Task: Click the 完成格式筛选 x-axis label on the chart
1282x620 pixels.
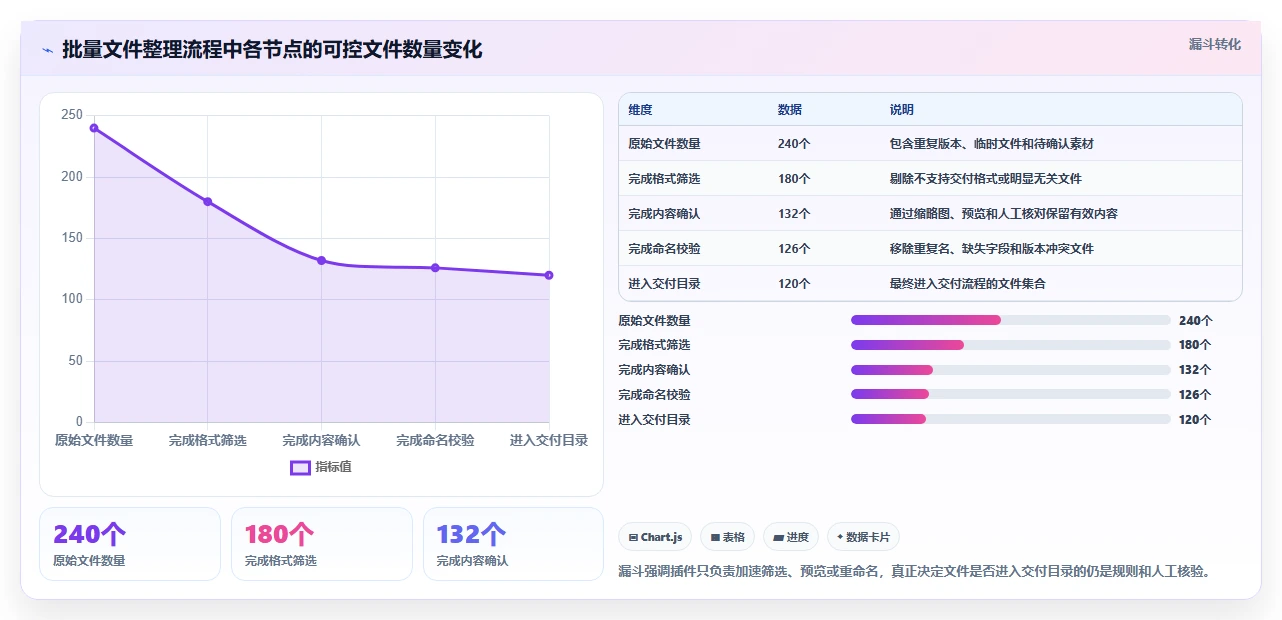Action: (208, 440)
